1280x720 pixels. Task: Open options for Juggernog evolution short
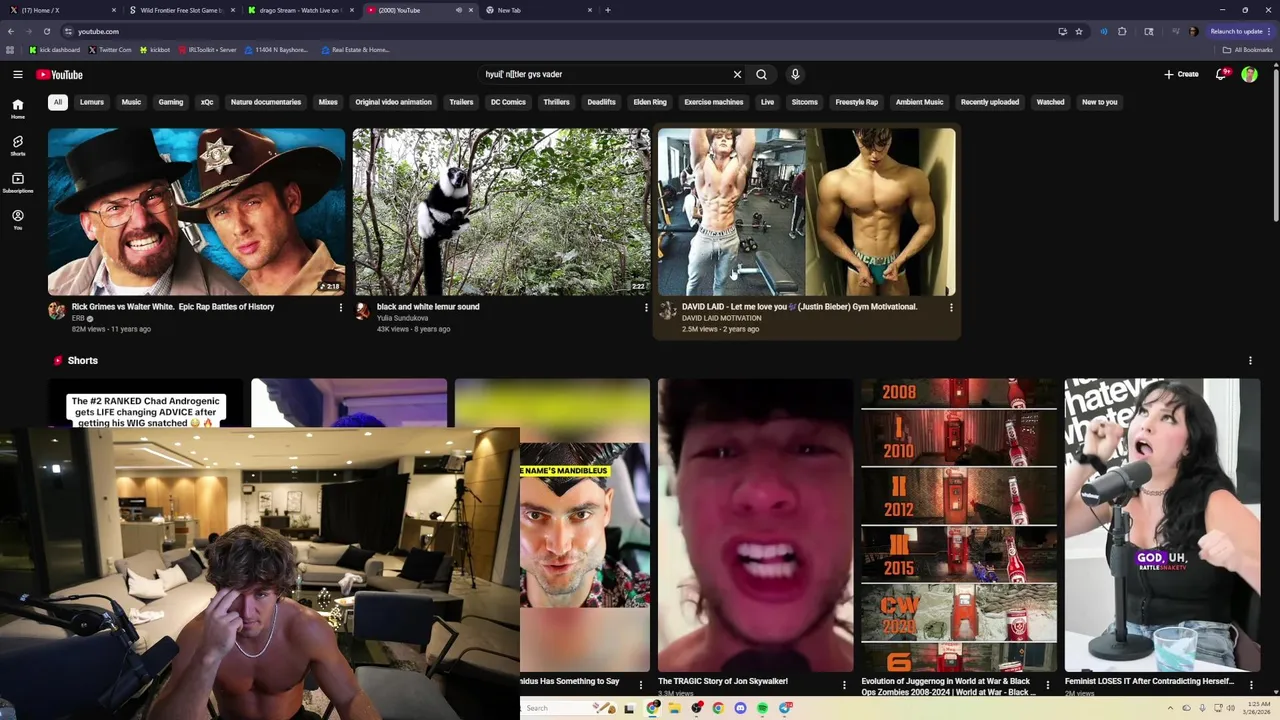(x=1048, y=685)
